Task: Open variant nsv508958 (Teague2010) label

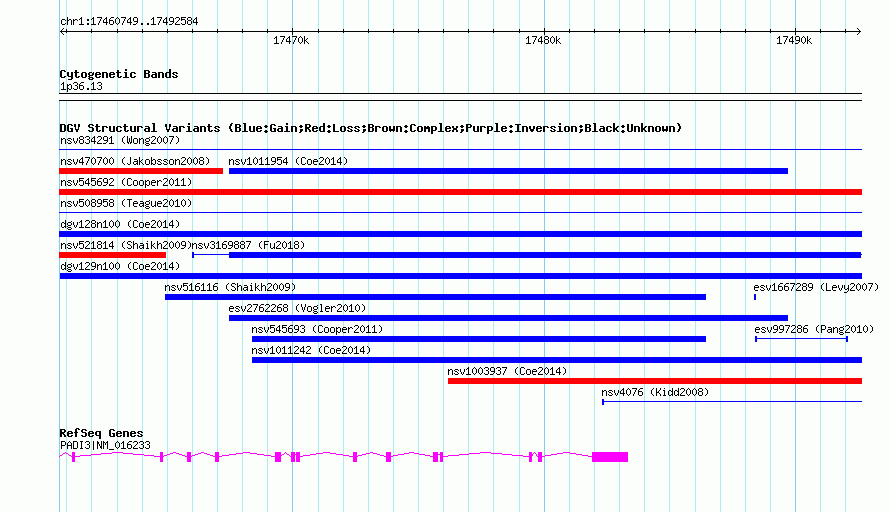Action: click(x=126, y=203)
